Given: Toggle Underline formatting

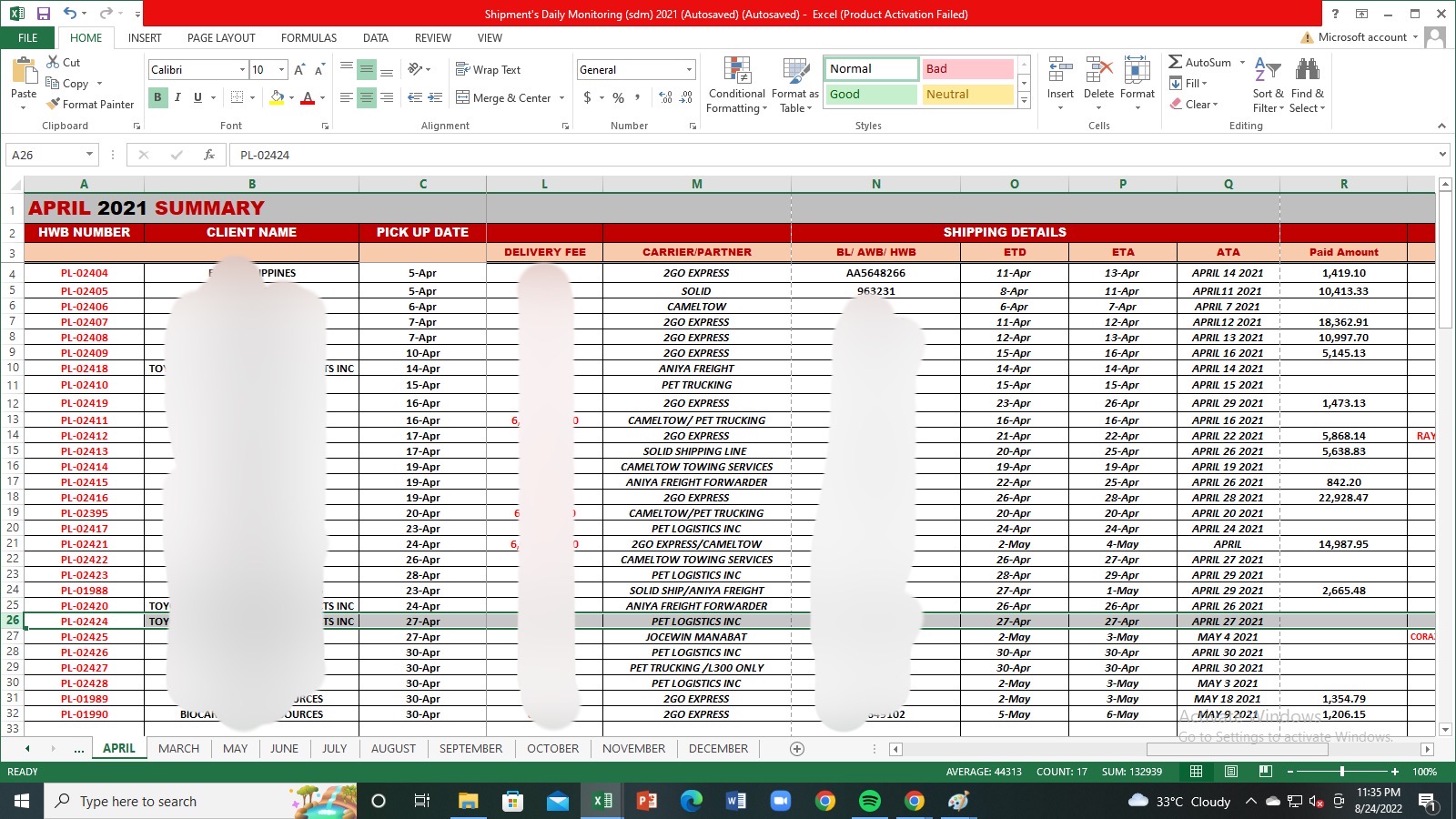Looking at the screenshot, I should tap(197, 97).
